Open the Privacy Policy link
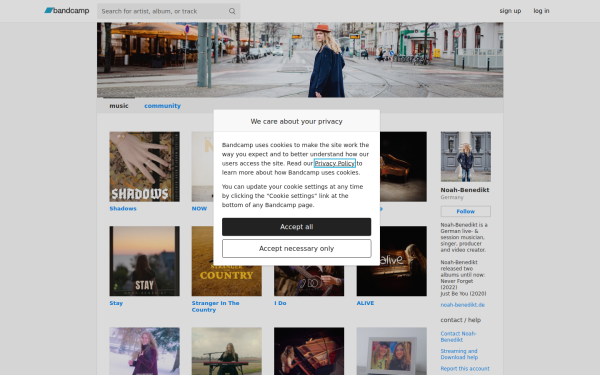The image size is (600, 375). click(x=334, y=163)
